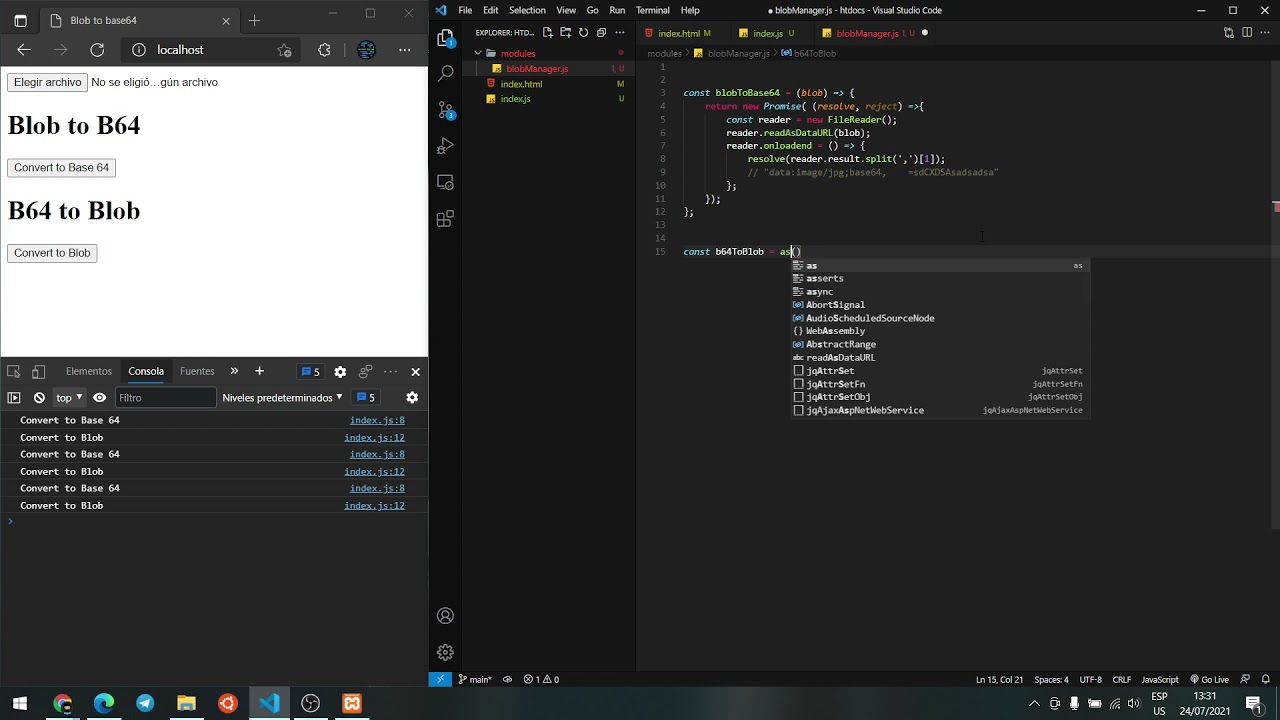This screenshot has width=1280, height=720.
Task: Open VS Code from Windows taskbar
Action: pos(269,704)
